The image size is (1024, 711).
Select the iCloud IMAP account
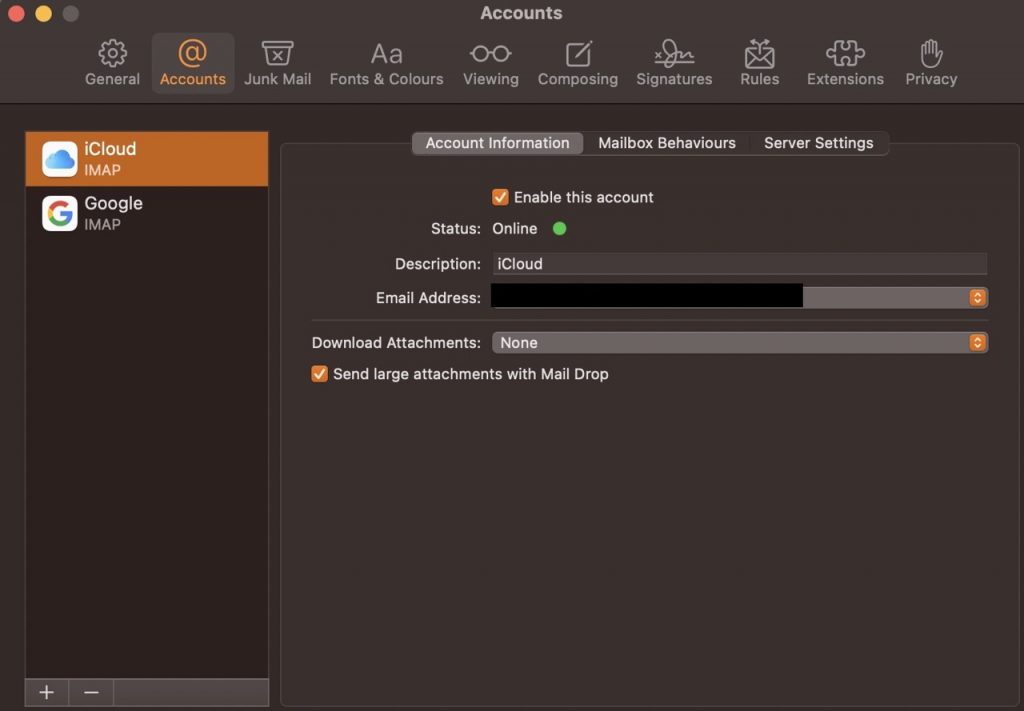(147, 159)
